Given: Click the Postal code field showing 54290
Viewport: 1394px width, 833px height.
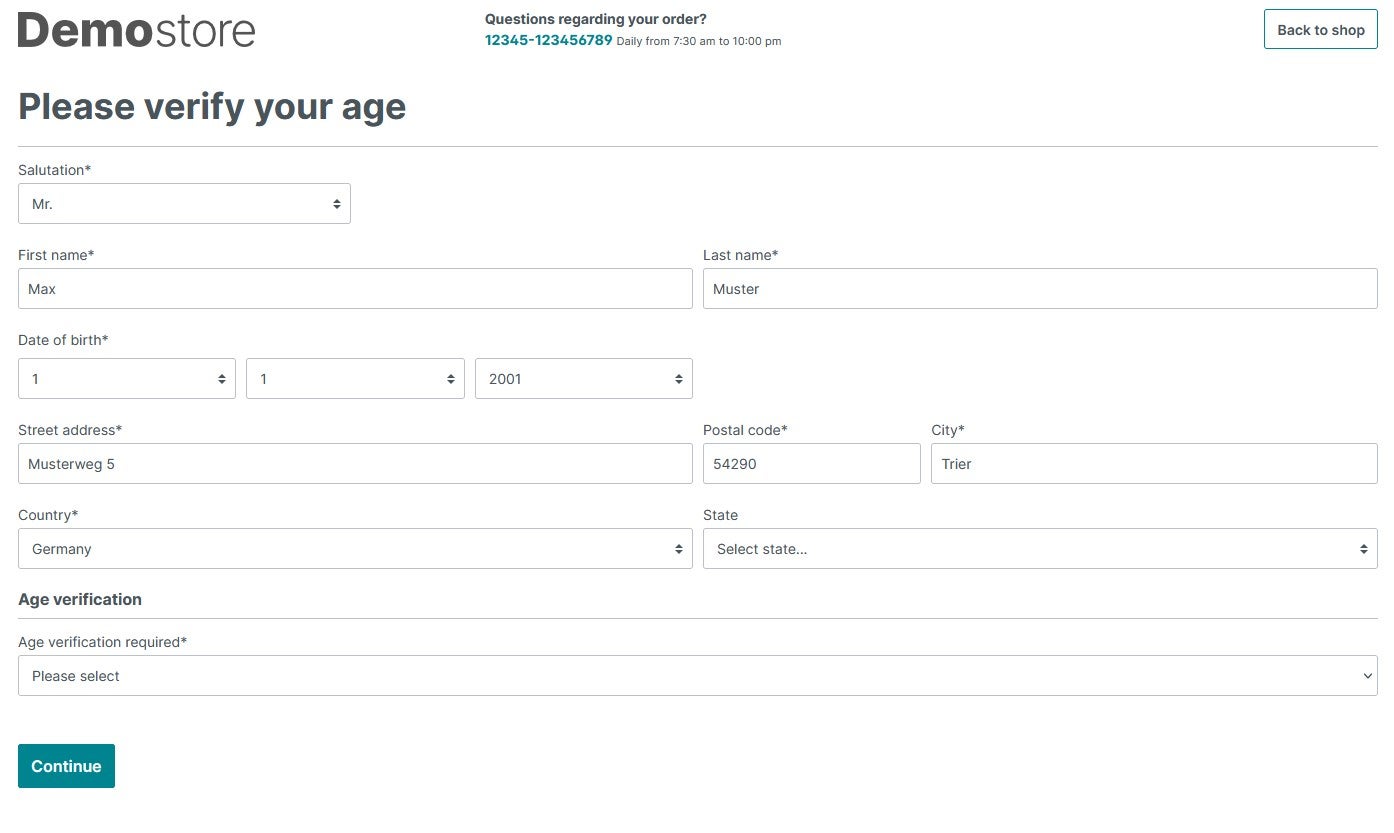Looking at the screenshot, I should coord(812,463).
